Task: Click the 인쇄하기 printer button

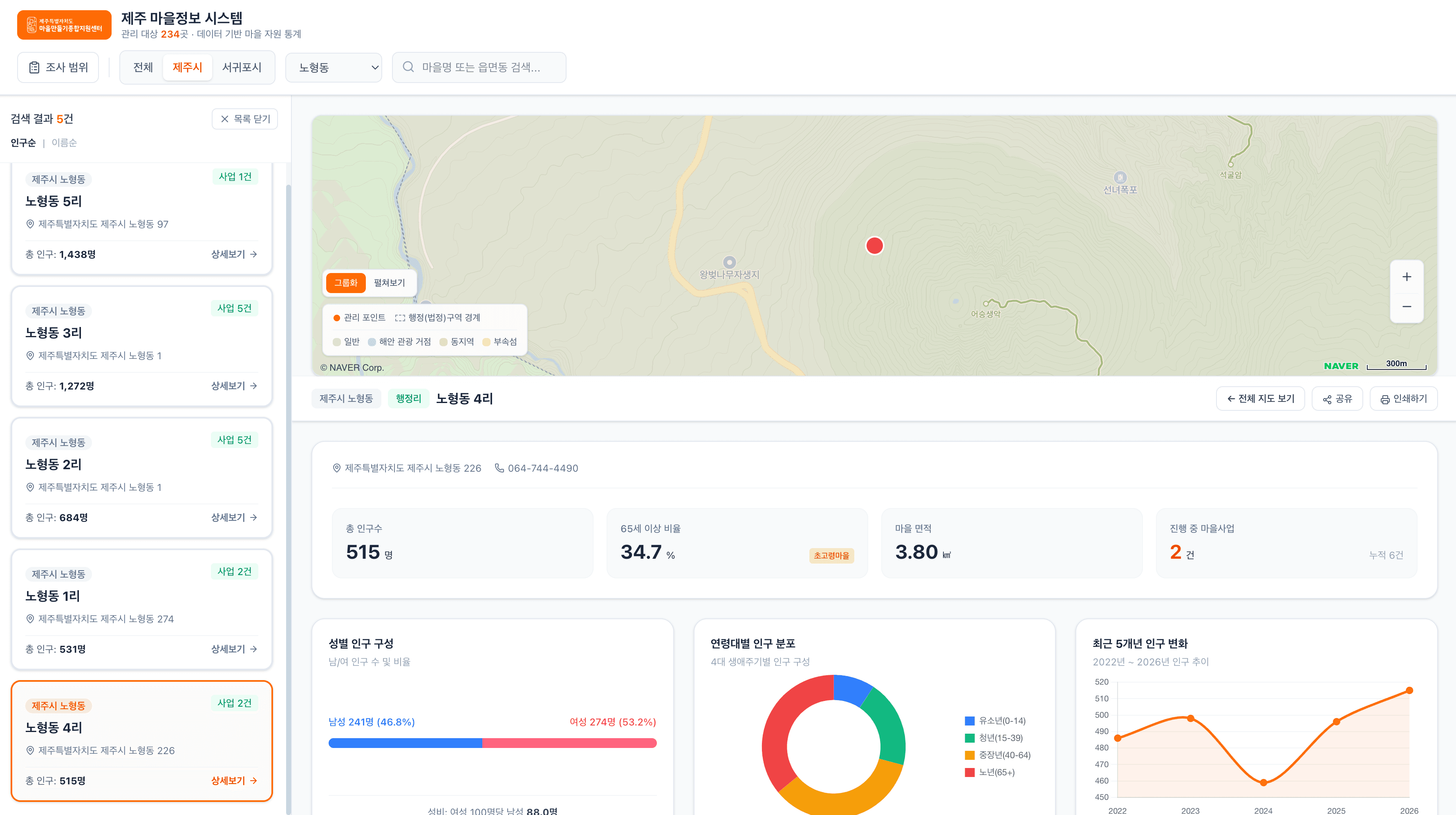Action: click(1403, 399)
